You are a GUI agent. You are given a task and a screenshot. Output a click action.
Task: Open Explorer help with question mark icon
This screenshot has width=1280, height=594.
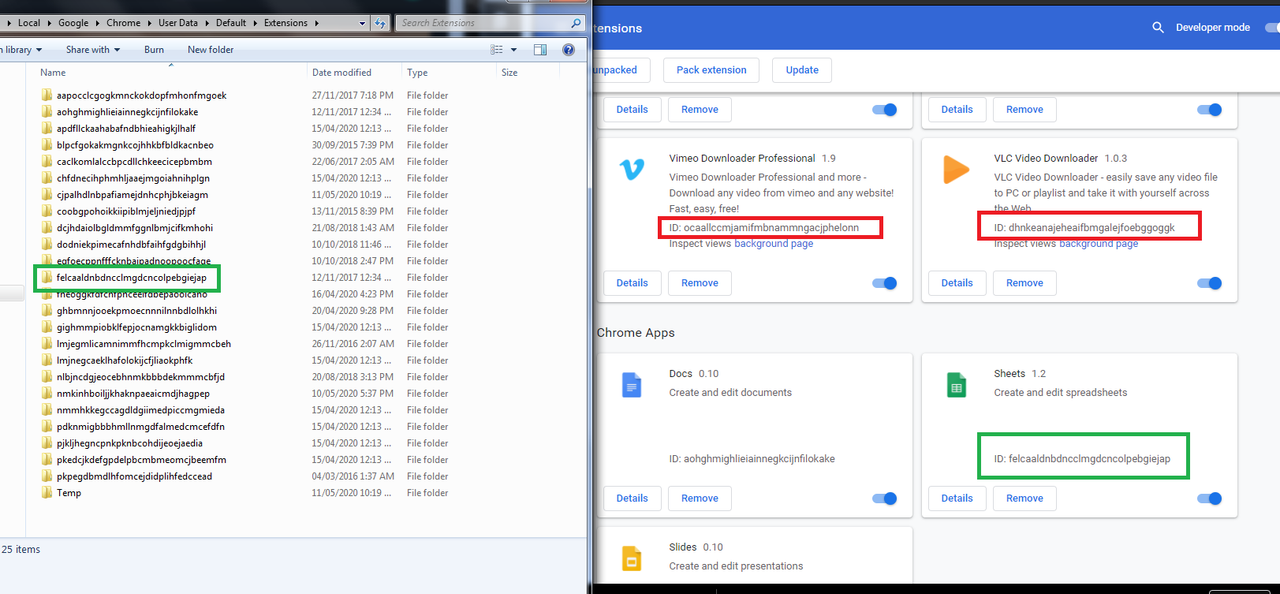point(569,49)
